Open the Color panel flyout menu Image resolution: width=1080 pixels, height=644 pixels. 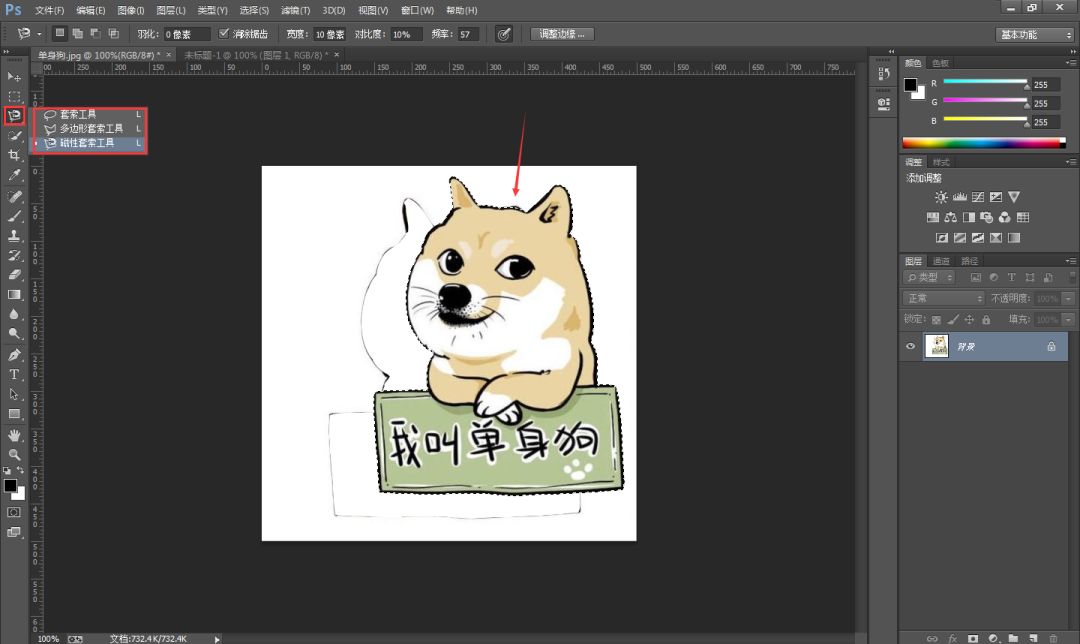coord(1070,63)
